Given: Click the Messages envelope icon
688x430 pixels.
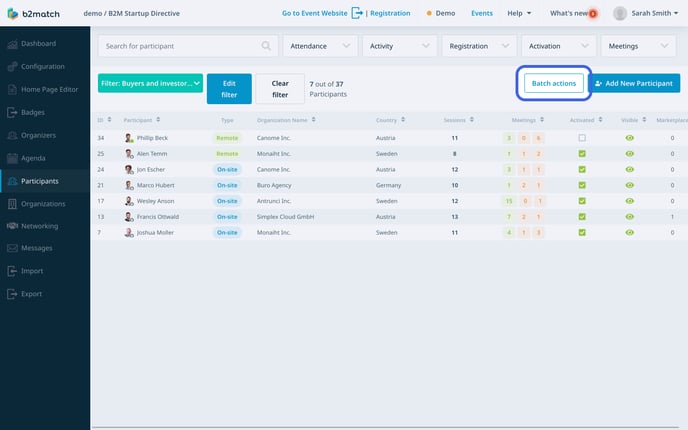Looking at the screenshot, I should [12, 248].
